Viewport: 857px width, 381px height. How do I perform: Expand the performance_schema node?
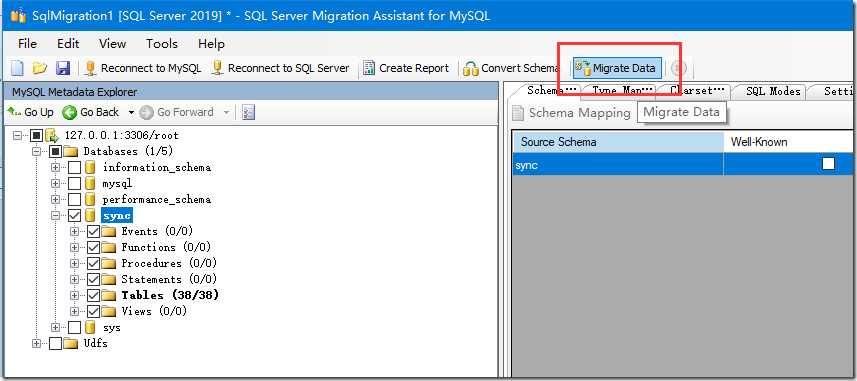point(55,200)
